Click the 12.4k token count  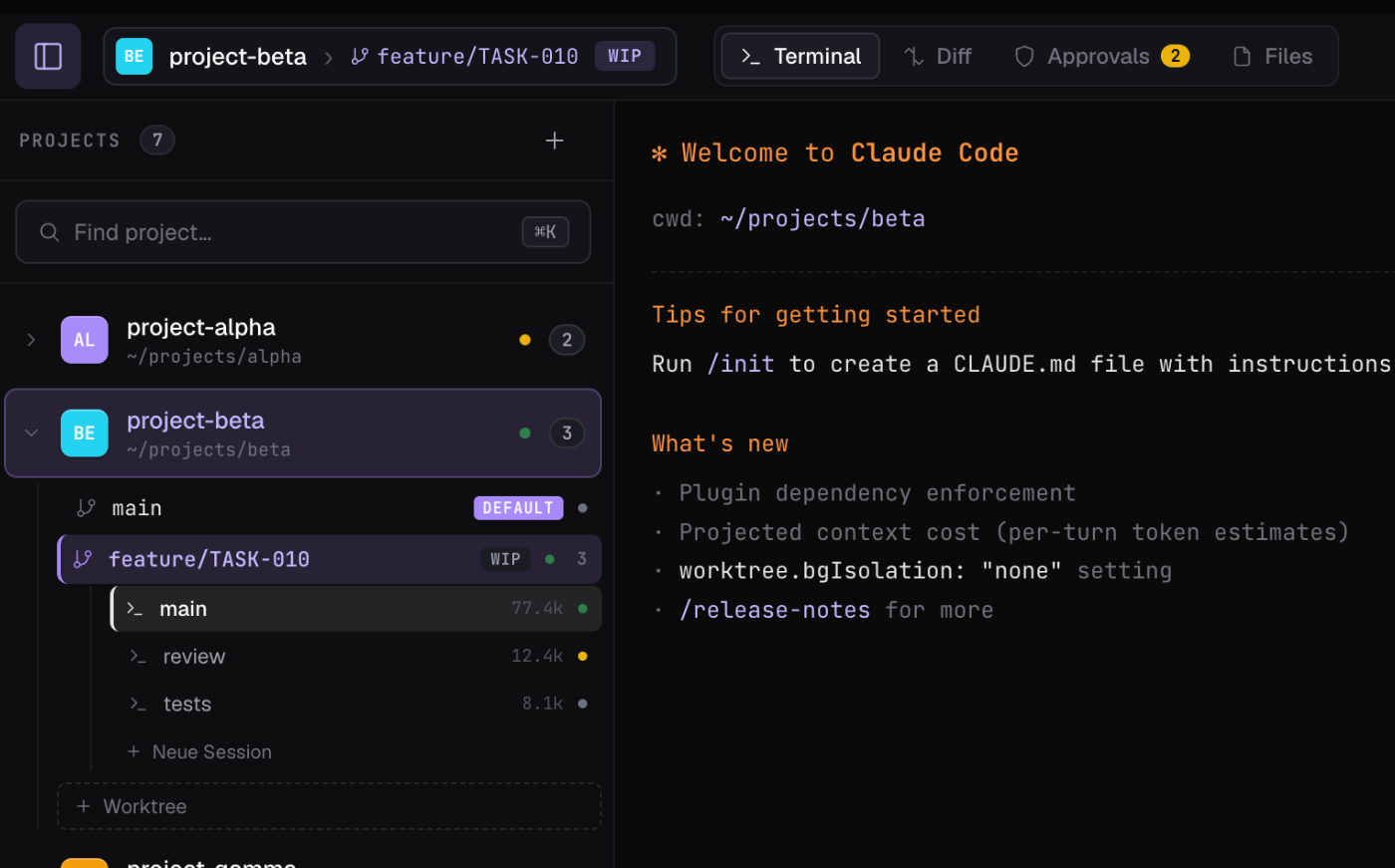coord(537,656)
